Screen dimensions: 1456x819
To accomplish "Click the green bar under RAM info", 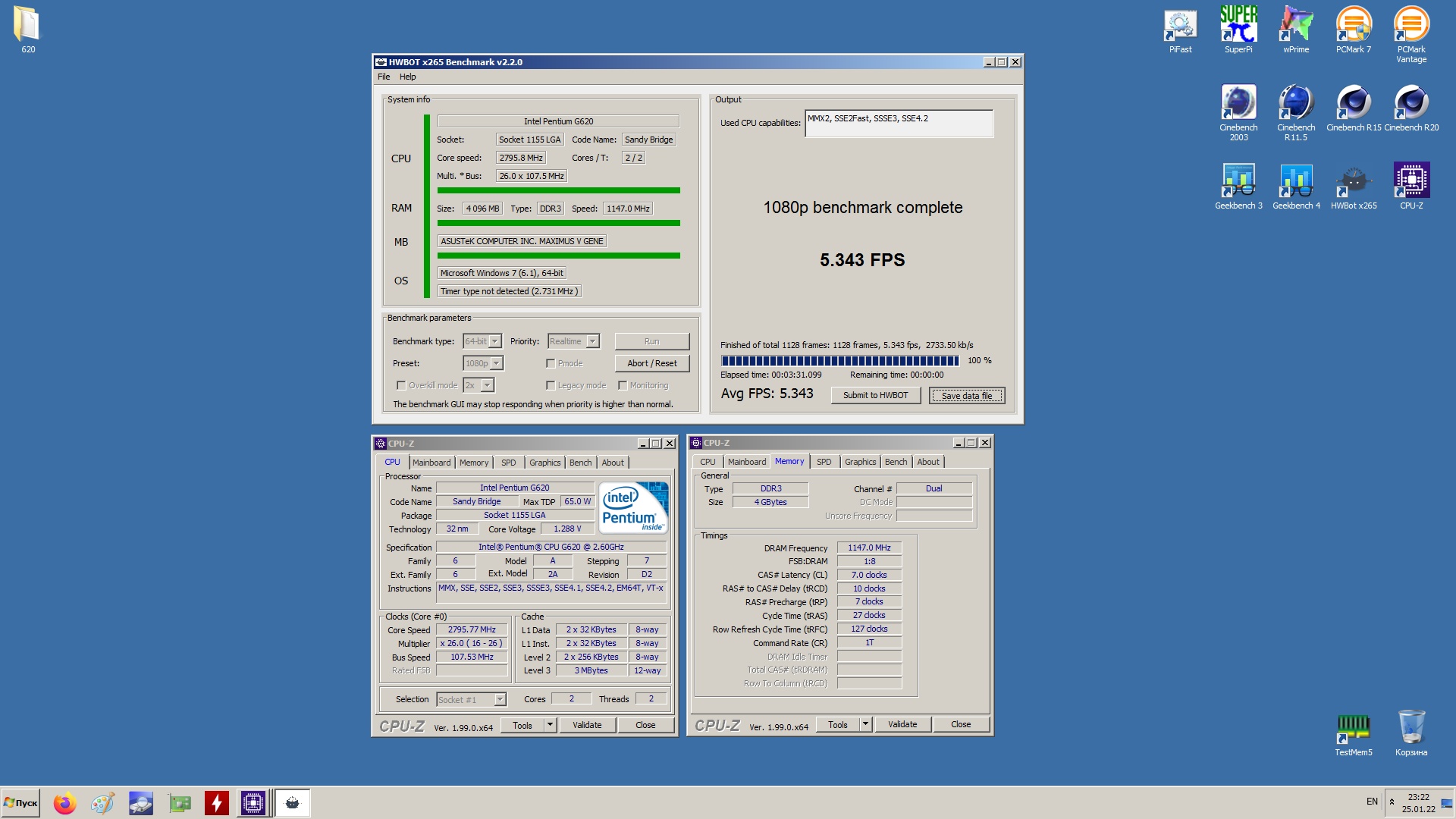I will coord(559,223).
